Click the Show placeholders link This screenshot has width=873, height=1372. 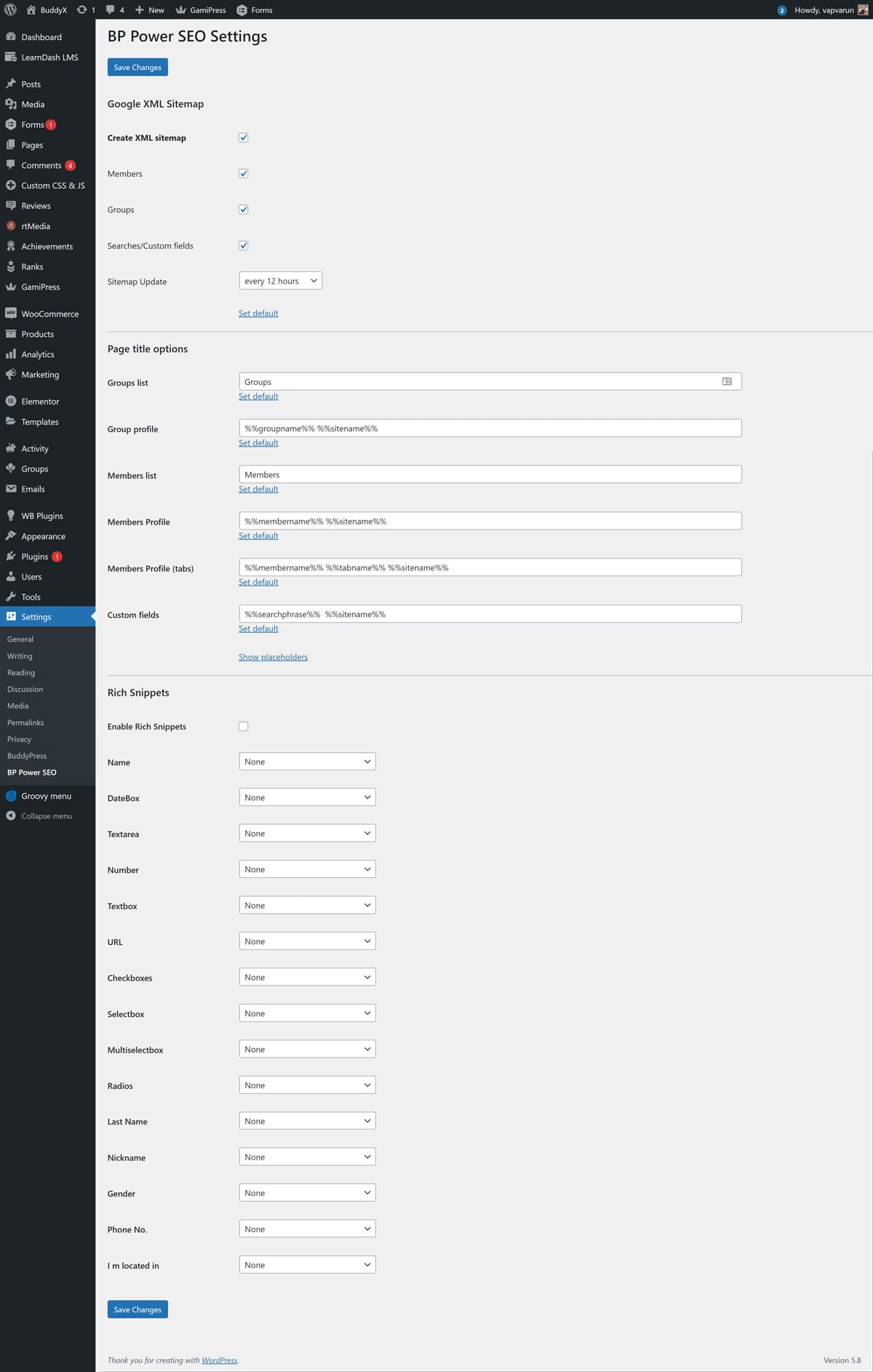point(273,657)
